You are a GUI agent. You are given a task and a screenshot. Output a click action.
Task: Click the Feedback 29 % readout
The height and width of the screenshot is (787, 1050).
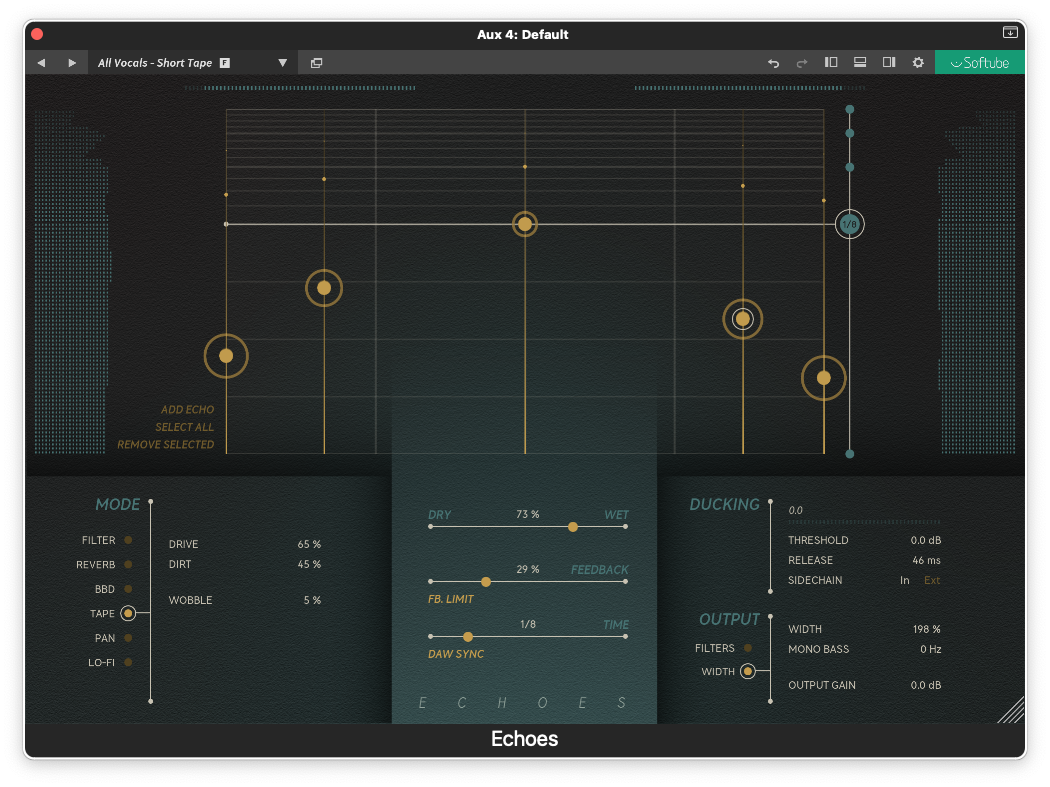(x=528, y=569)
